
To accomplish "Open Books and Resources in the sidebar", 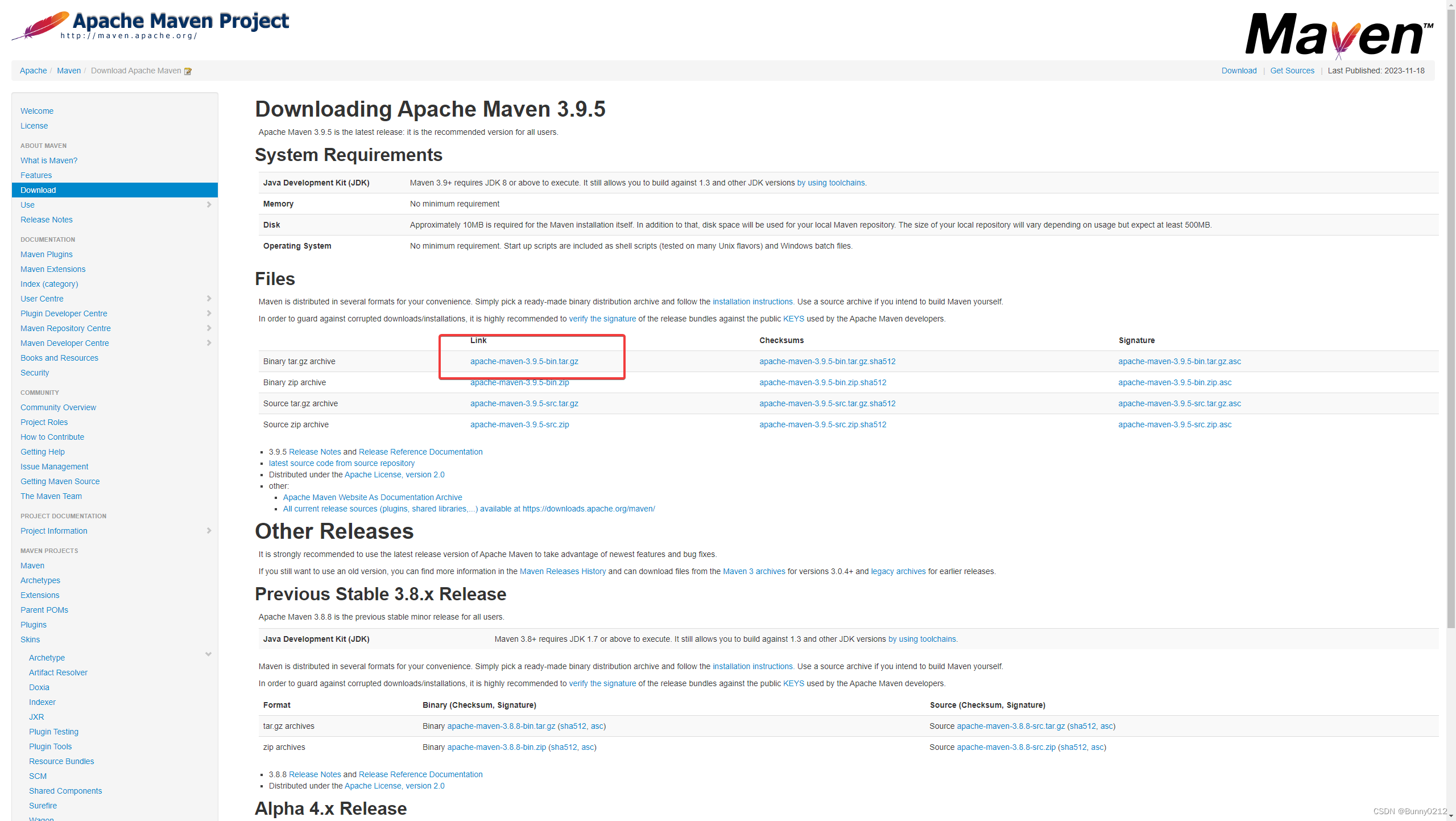I will coord(59,358).
